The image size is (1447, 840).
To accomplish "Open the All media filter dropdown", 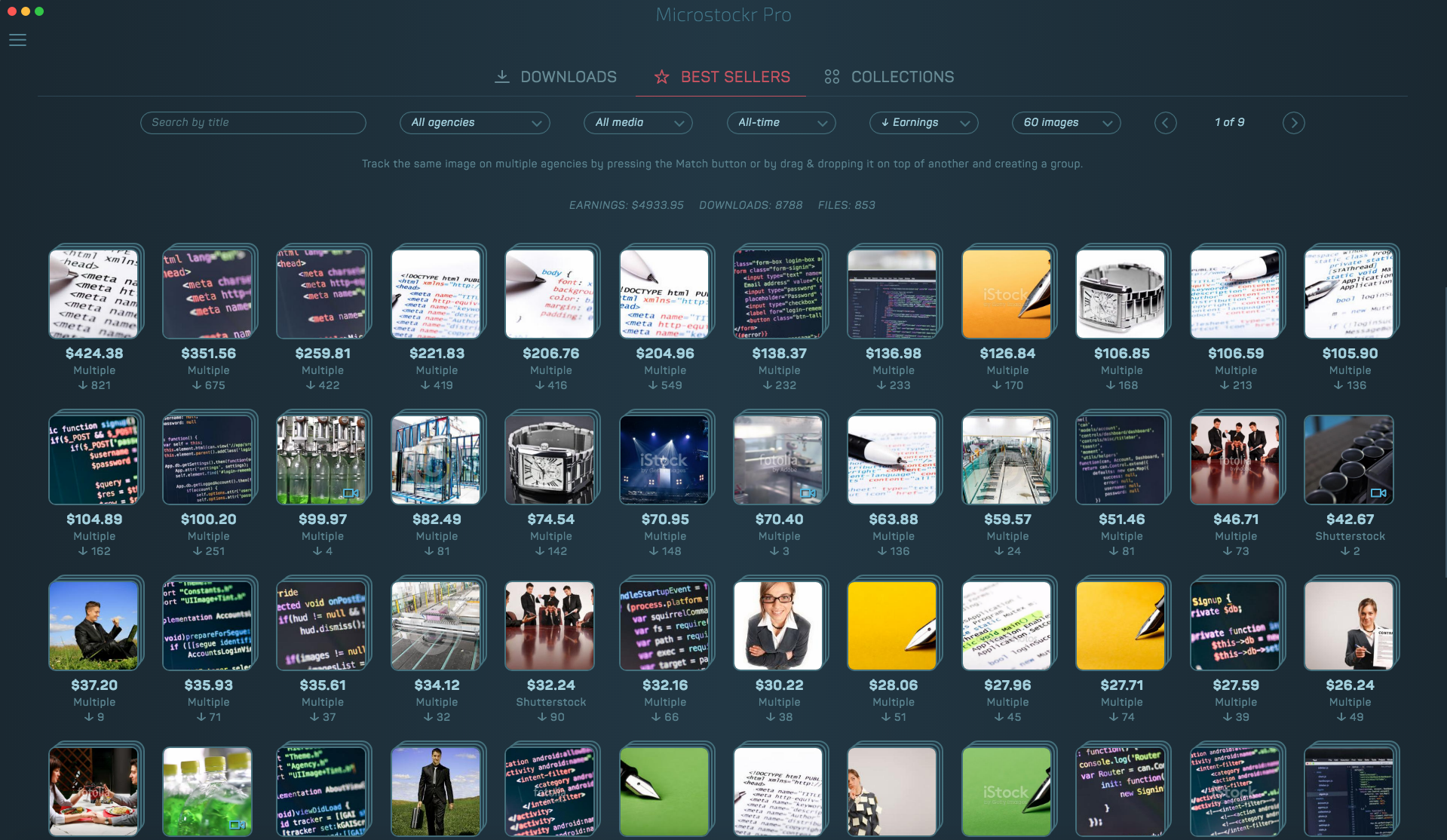I will coord(637,122).
